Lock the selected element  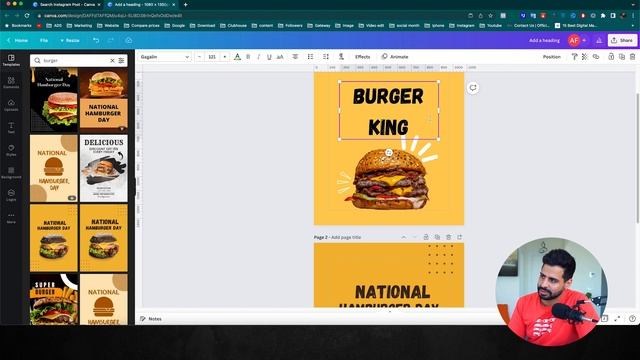coord(611,57)
